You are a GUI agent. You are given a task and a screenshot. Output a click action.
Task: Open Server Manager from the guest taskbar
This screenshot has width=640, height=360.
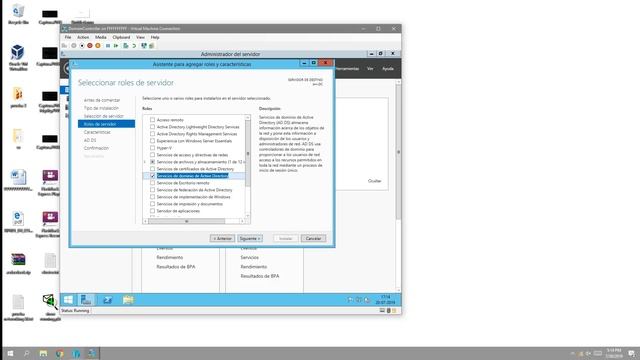point(86,300)
